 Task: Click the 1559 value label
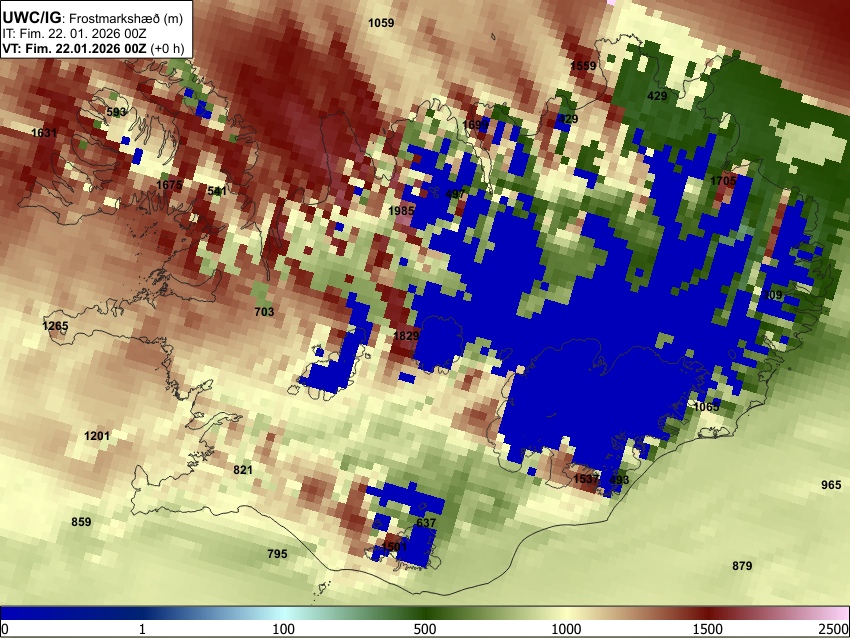[583, 66]
